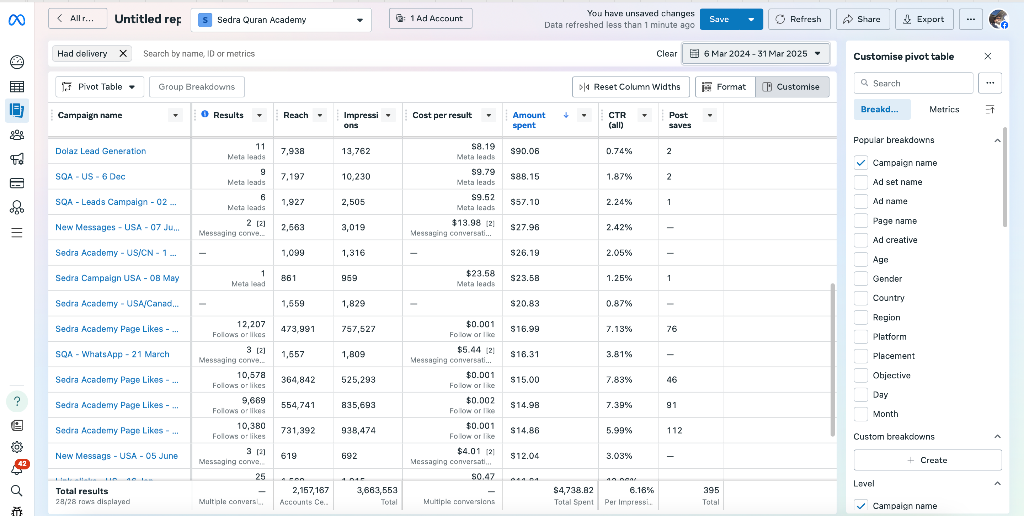1024x516 pixels.
Task: Click the pivot table panel Search field
Action: (914, 83)
